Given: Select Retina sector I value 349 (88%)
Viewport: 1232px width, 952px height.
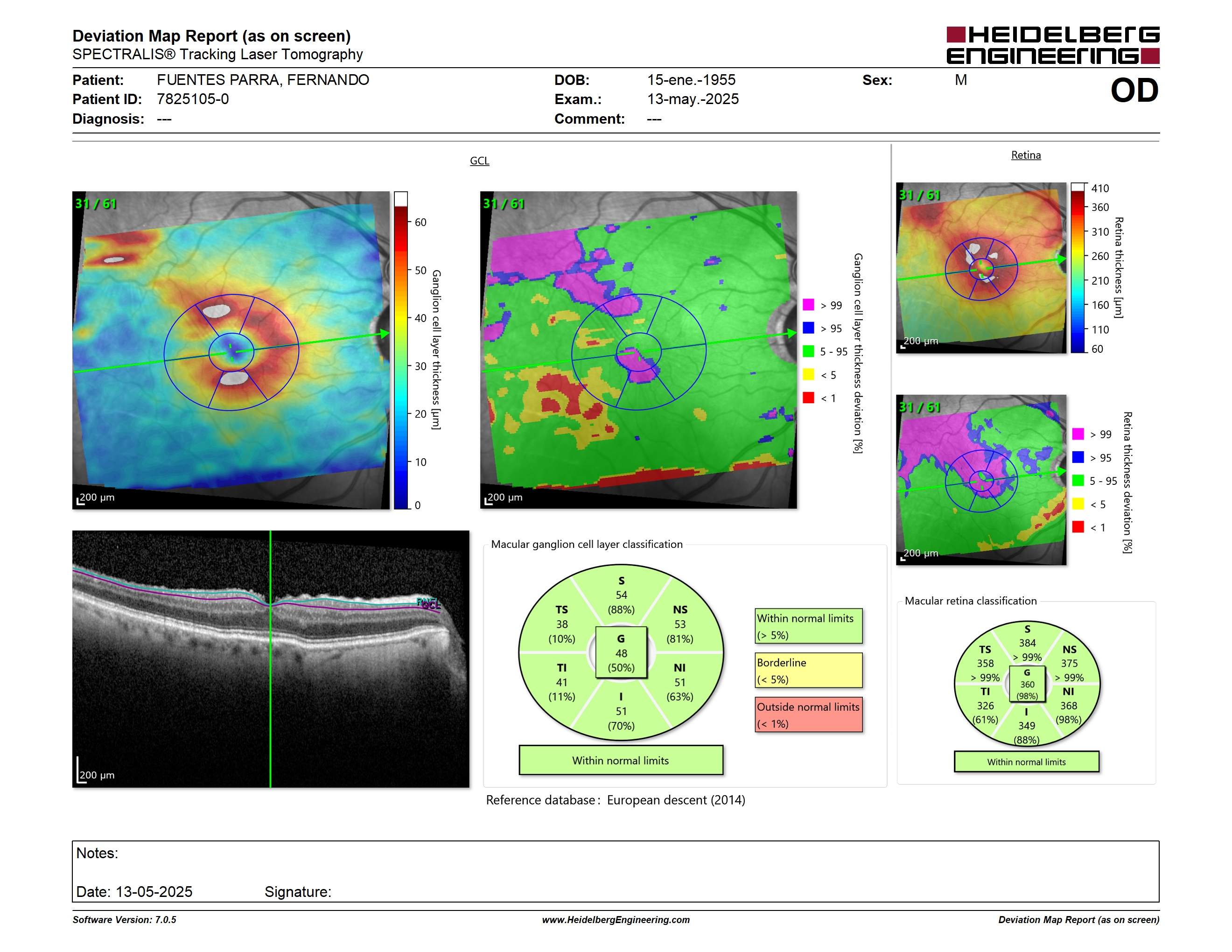Looking at the screenshot, I should tap(1027, 733).
